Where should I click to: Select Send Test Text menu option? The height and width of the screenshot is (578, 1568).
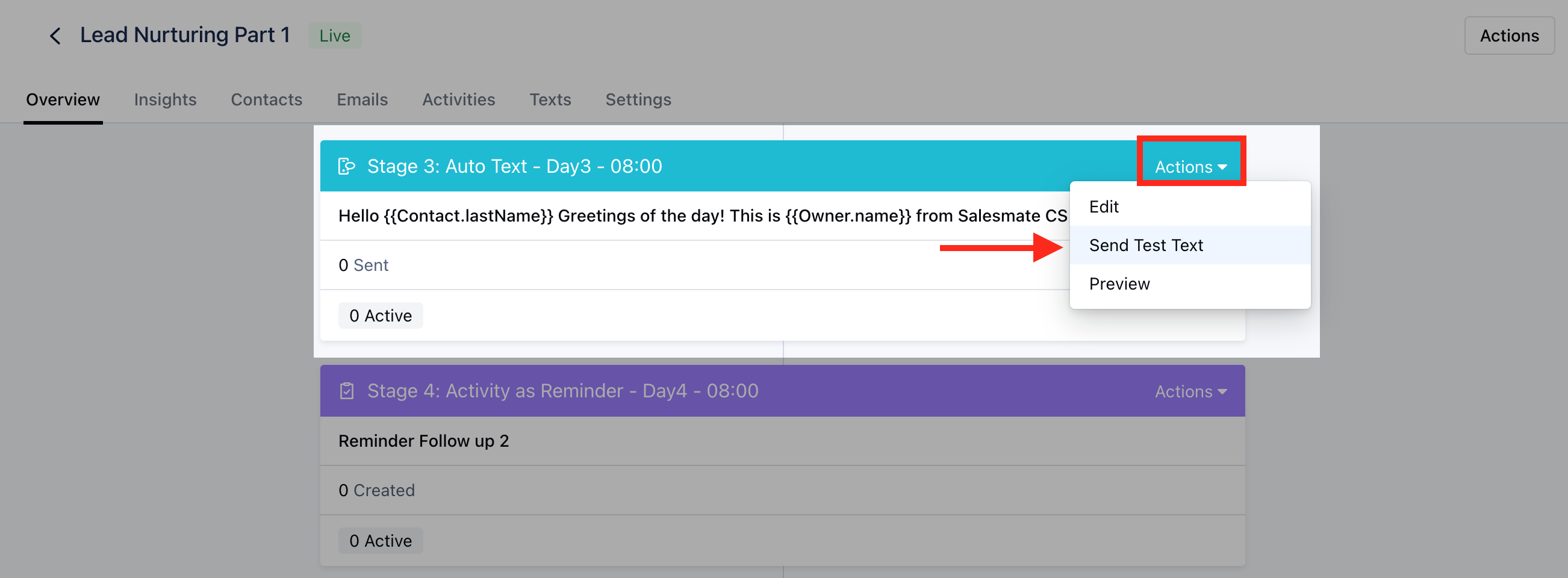[1189, 245]
